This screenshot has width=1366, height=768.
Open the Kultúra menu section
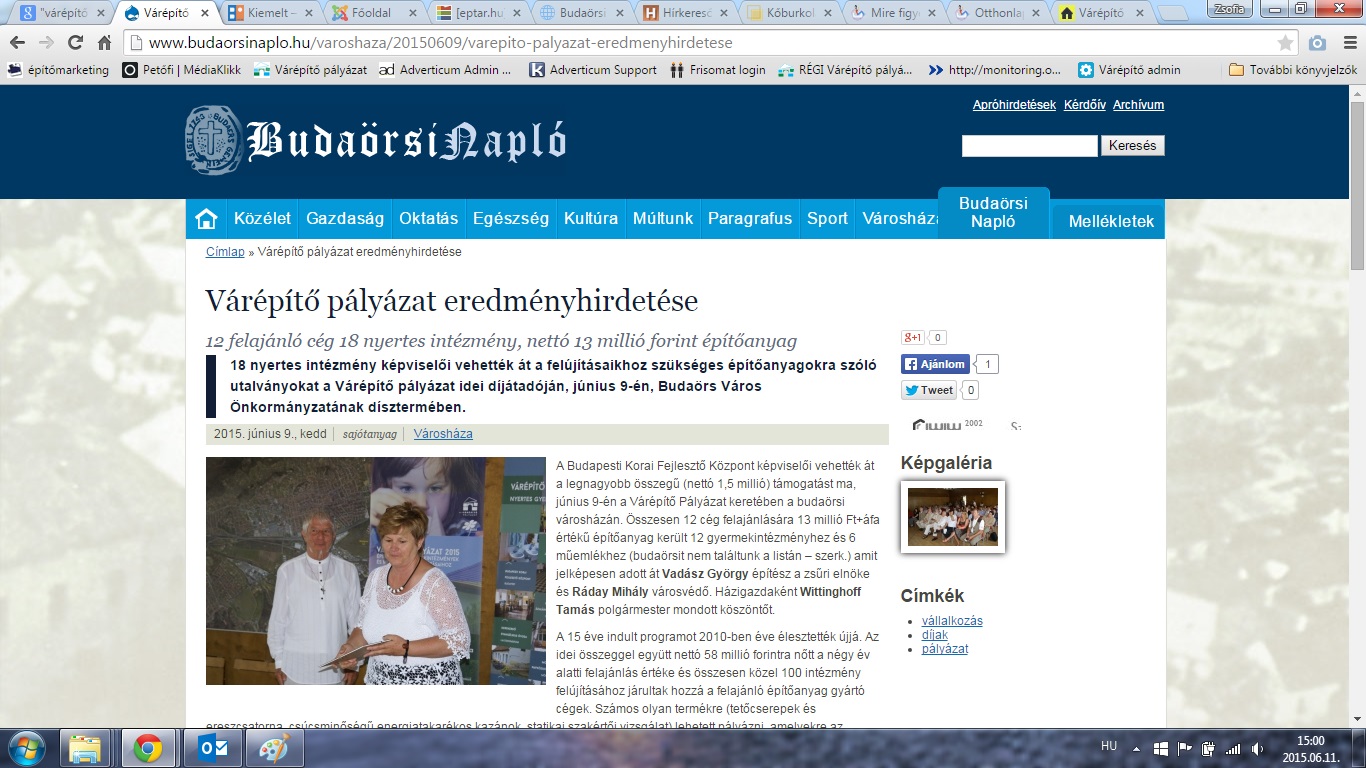591,219
